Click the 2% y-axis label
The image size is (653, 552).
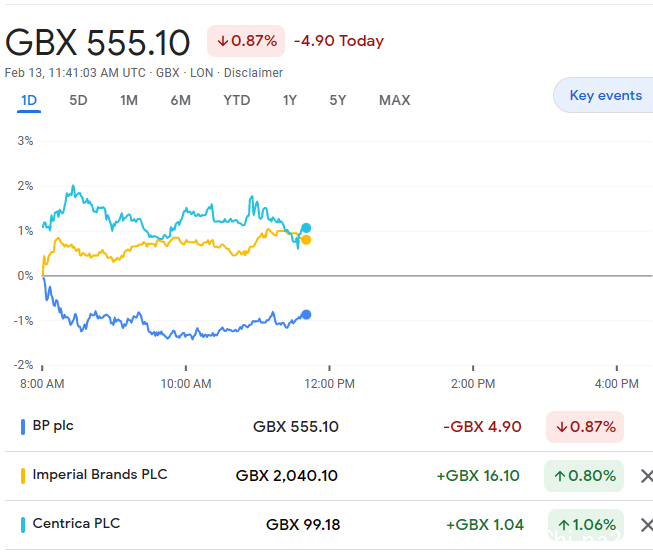click(25, 186)
